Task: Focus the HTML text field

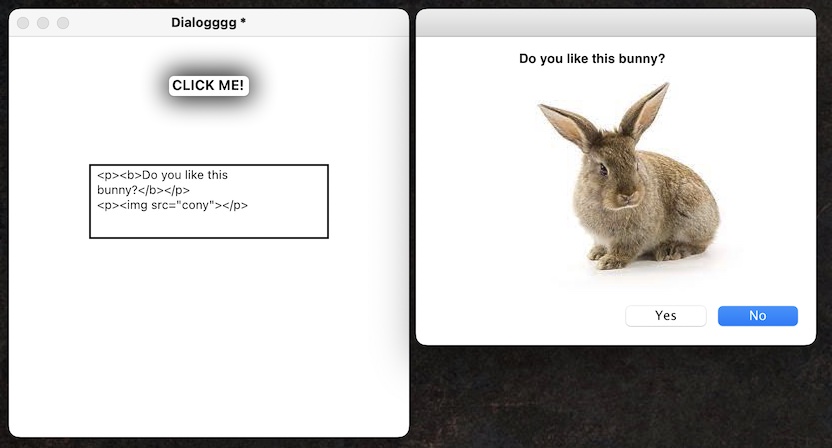Action: click(x=209, y=201)
